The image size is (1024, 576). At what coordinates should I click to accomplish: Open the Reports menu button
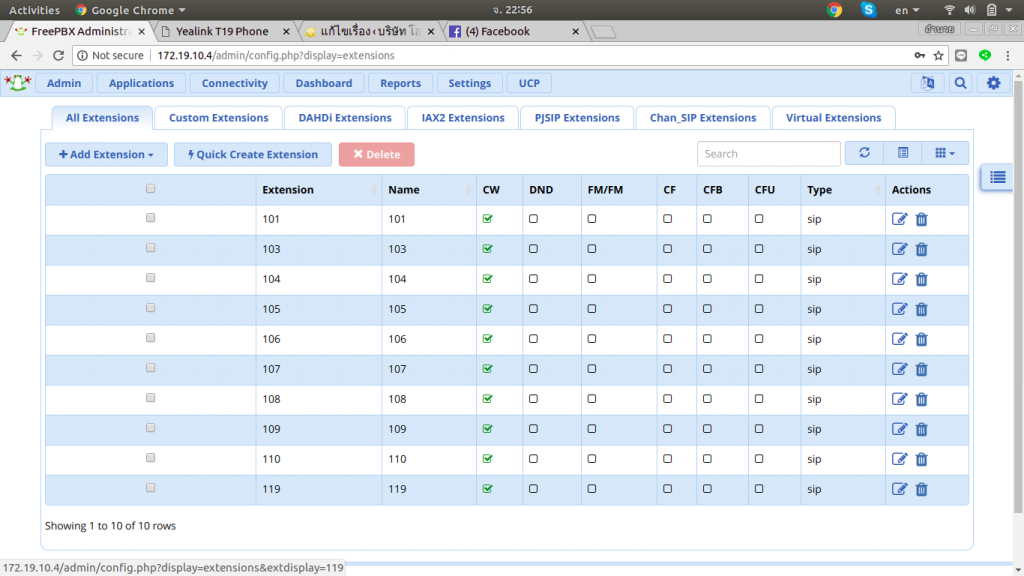[x=400, y=83]
